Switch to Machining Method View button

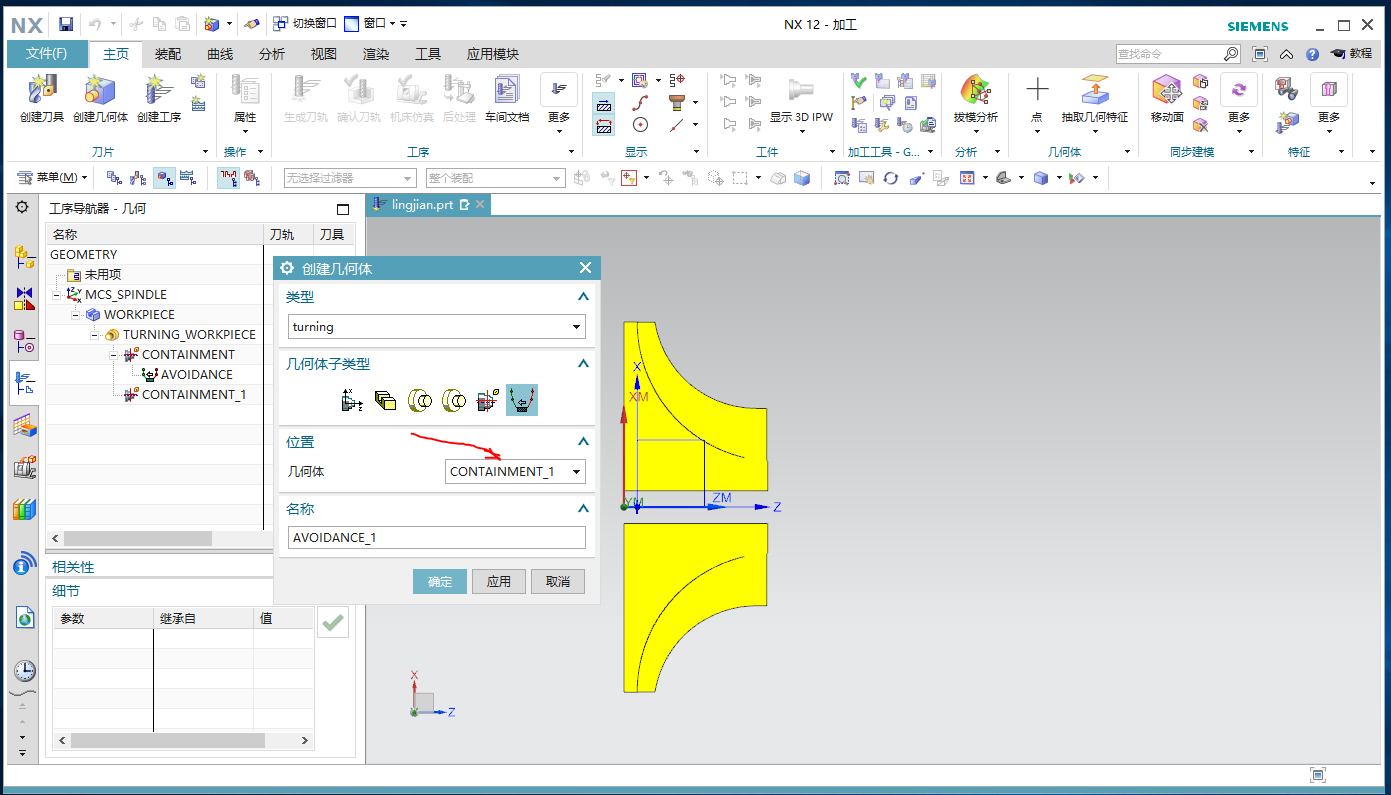pyautogui.click(x=186, y=178)
